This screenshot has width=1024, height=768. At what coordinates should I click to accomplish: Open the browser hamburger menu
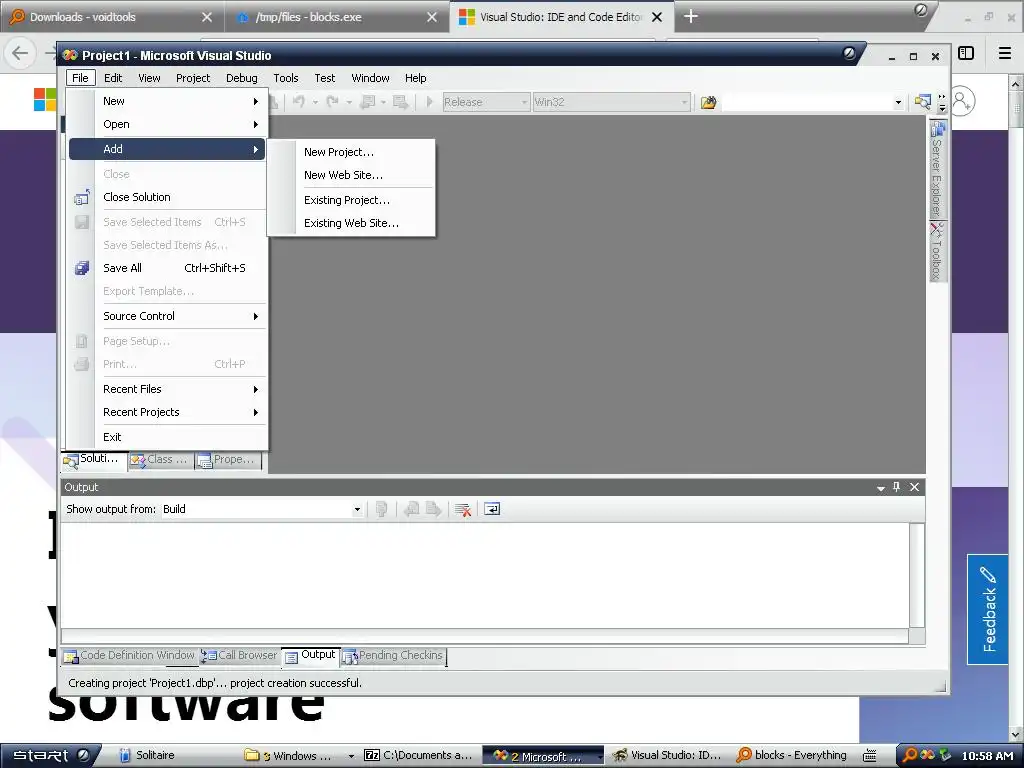[x=1005, y=54]
